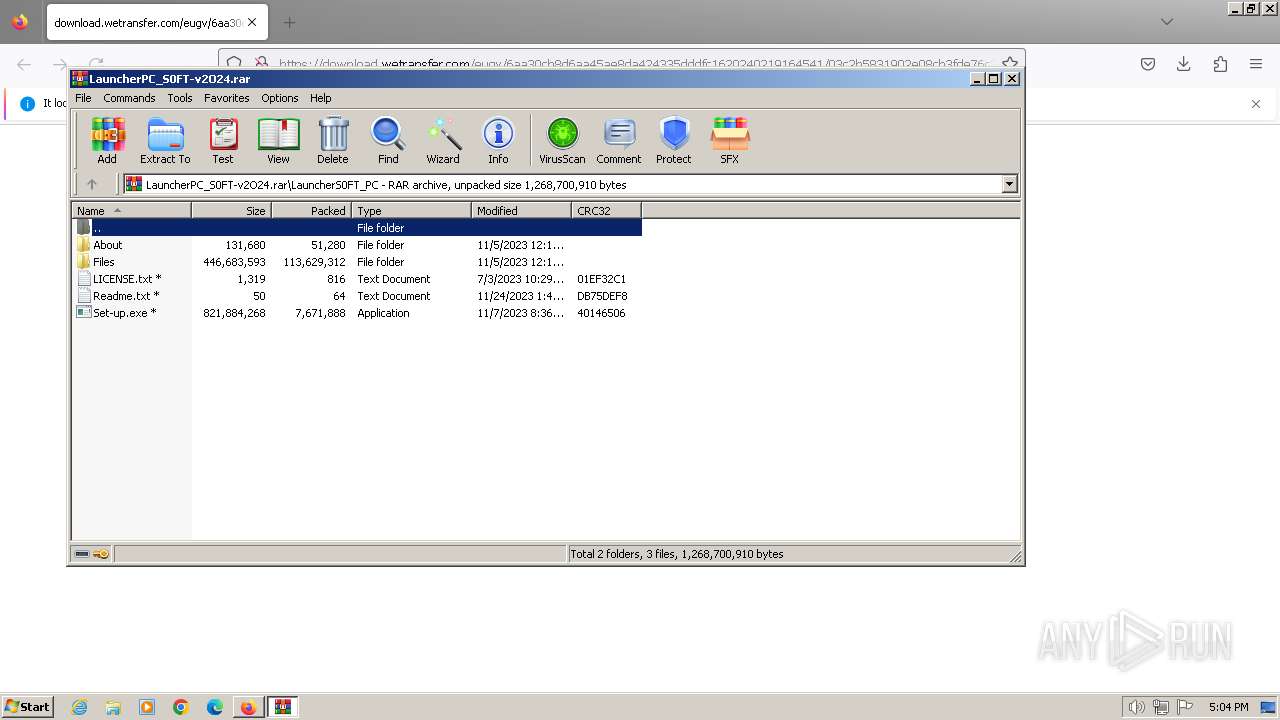
Task: Go up one folder level arrow
Action: [x=92, y=184]
